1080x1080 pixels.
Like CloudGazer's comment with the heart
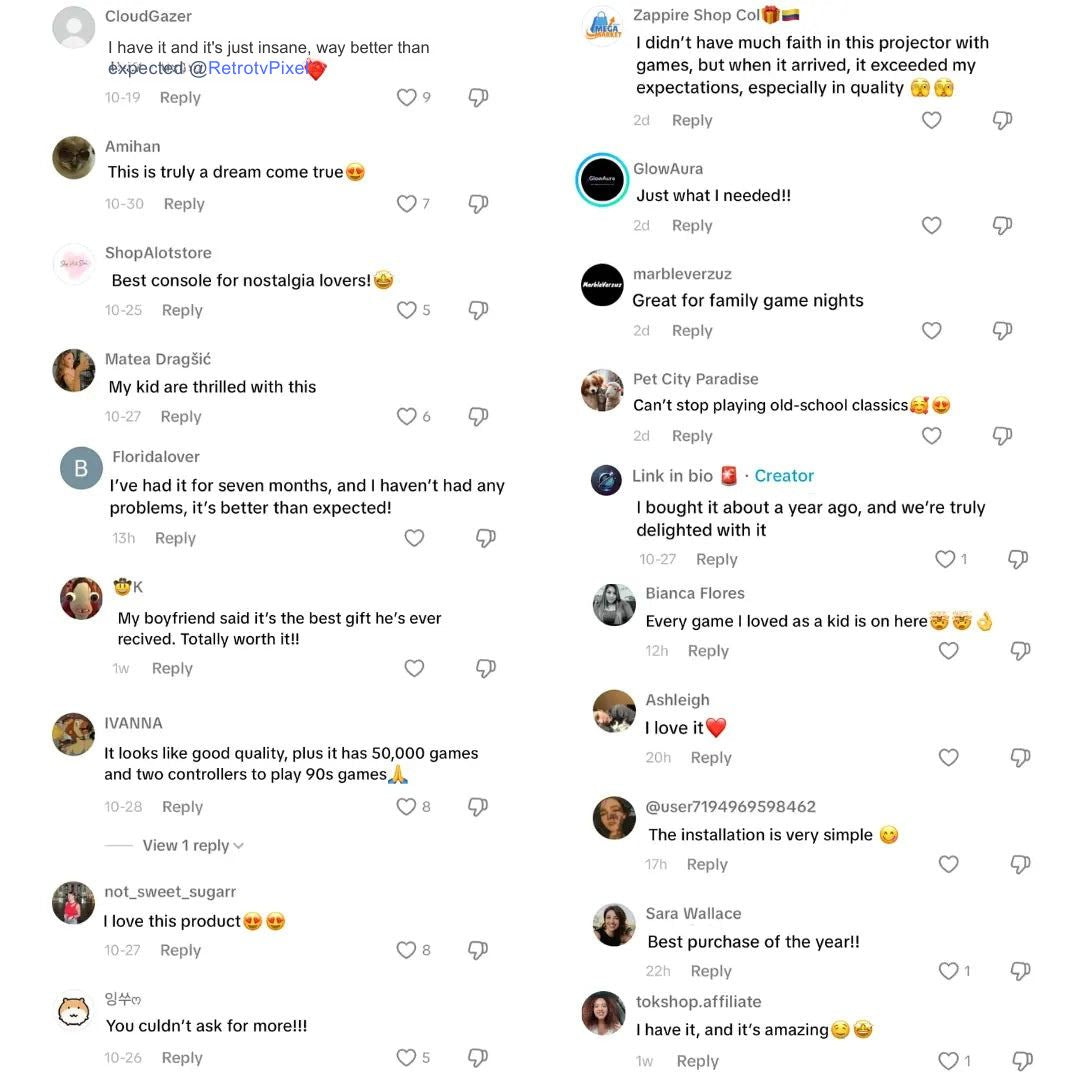click(406, 97)
